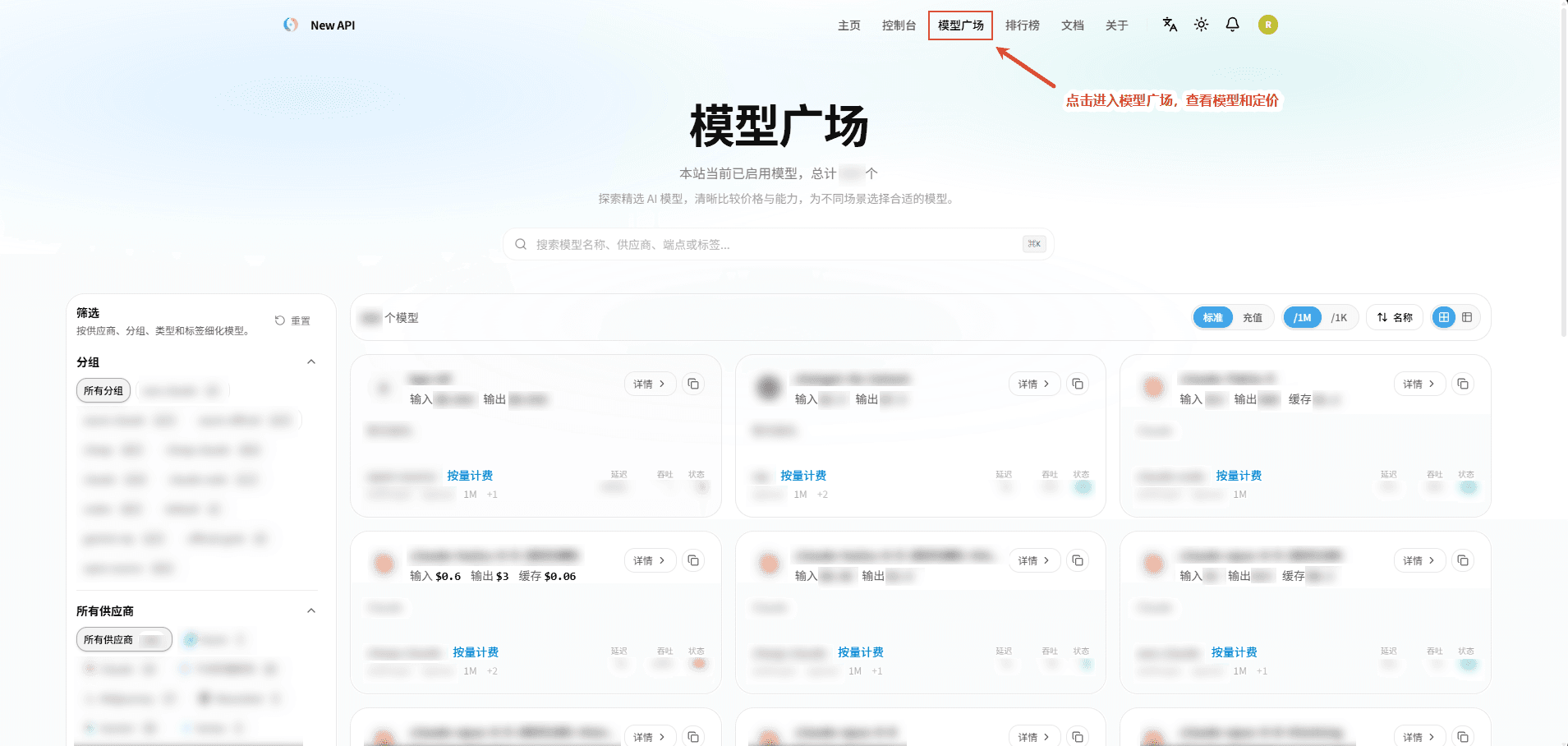Click 按量计费 on the $0.6 input card

click(476, 652)
